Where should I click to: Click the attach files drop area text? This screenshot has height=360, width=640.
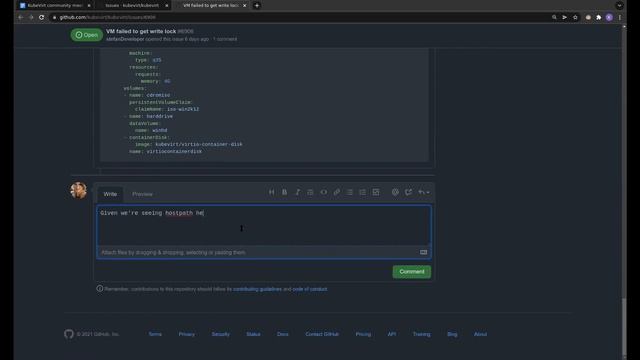click(173, 253)
